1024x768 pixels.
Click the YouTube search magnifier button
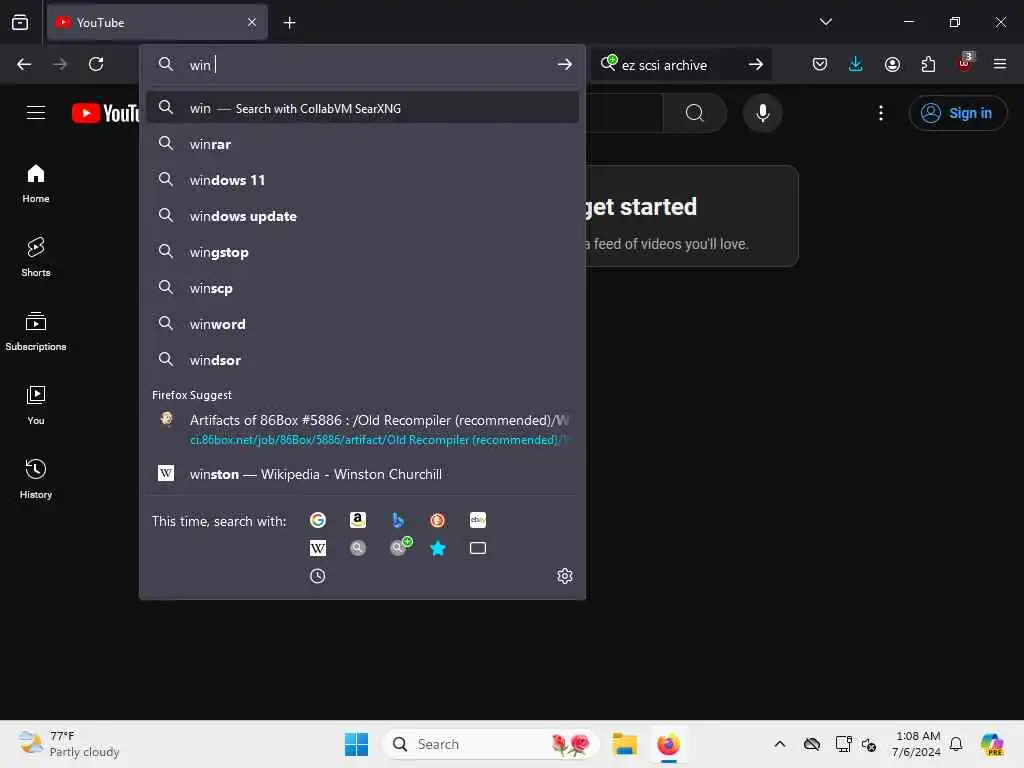pos(695,113)
